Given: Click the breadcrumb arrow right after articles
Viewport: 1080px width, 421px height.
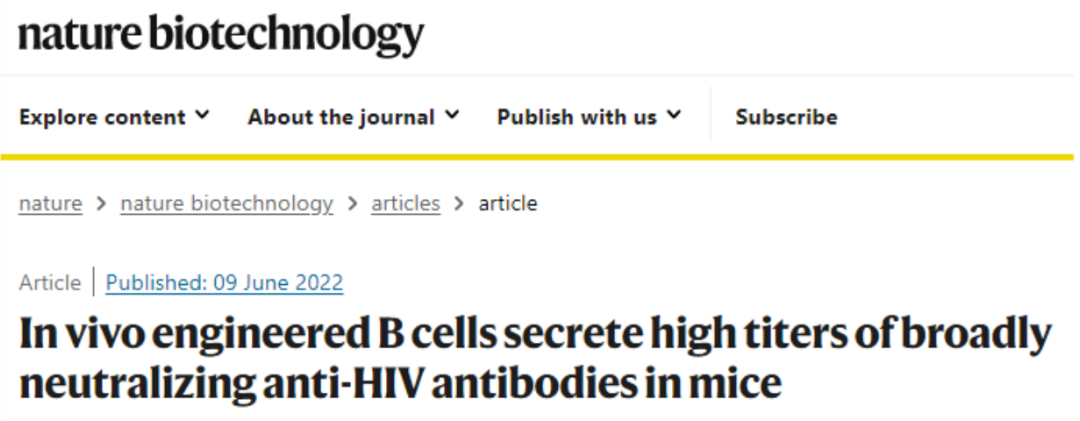Looking at the screenshot, I should (x=459, y=205).
